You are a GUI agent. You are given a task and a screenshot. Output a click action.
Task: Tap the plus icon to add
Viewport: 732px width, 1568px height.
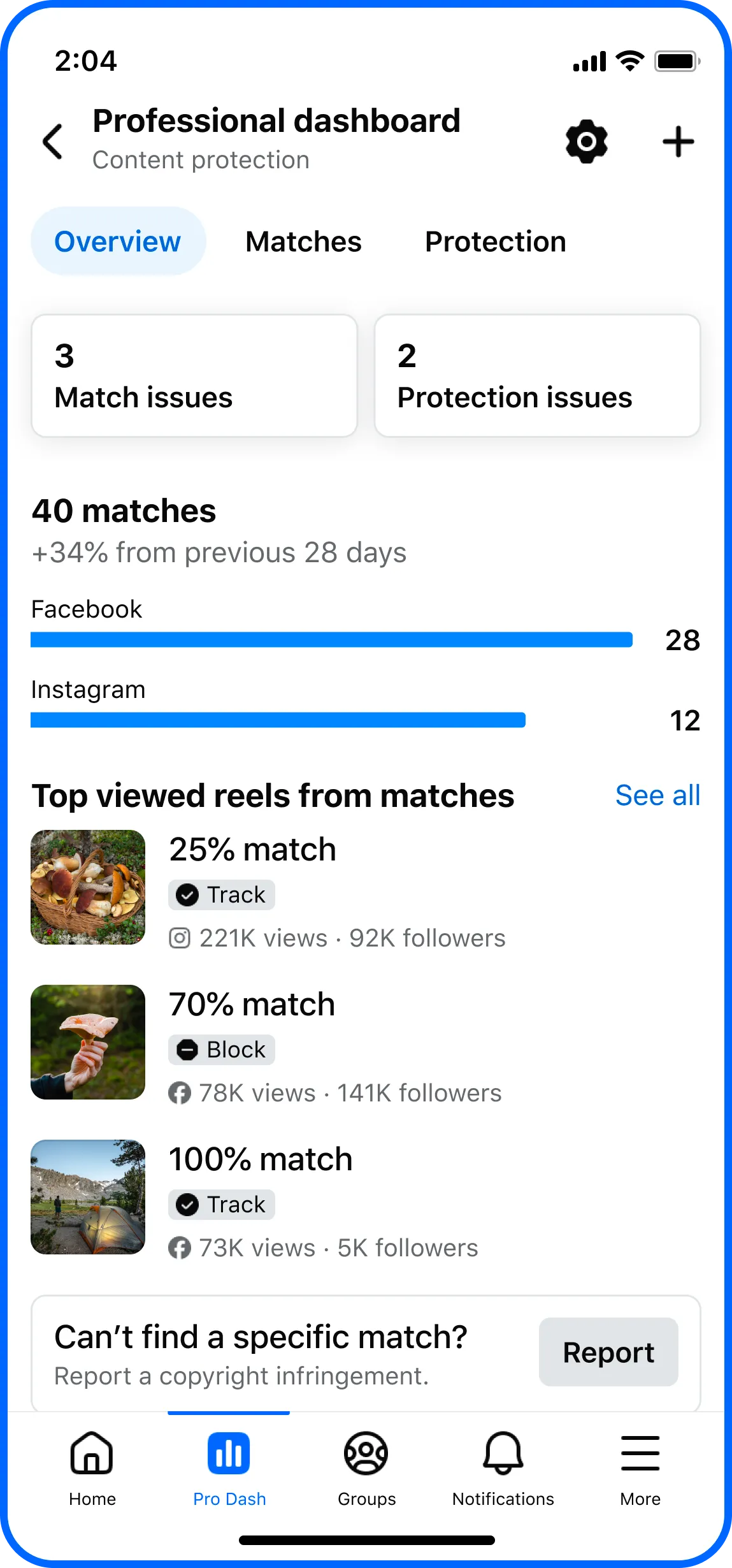(x=678, y=142)
